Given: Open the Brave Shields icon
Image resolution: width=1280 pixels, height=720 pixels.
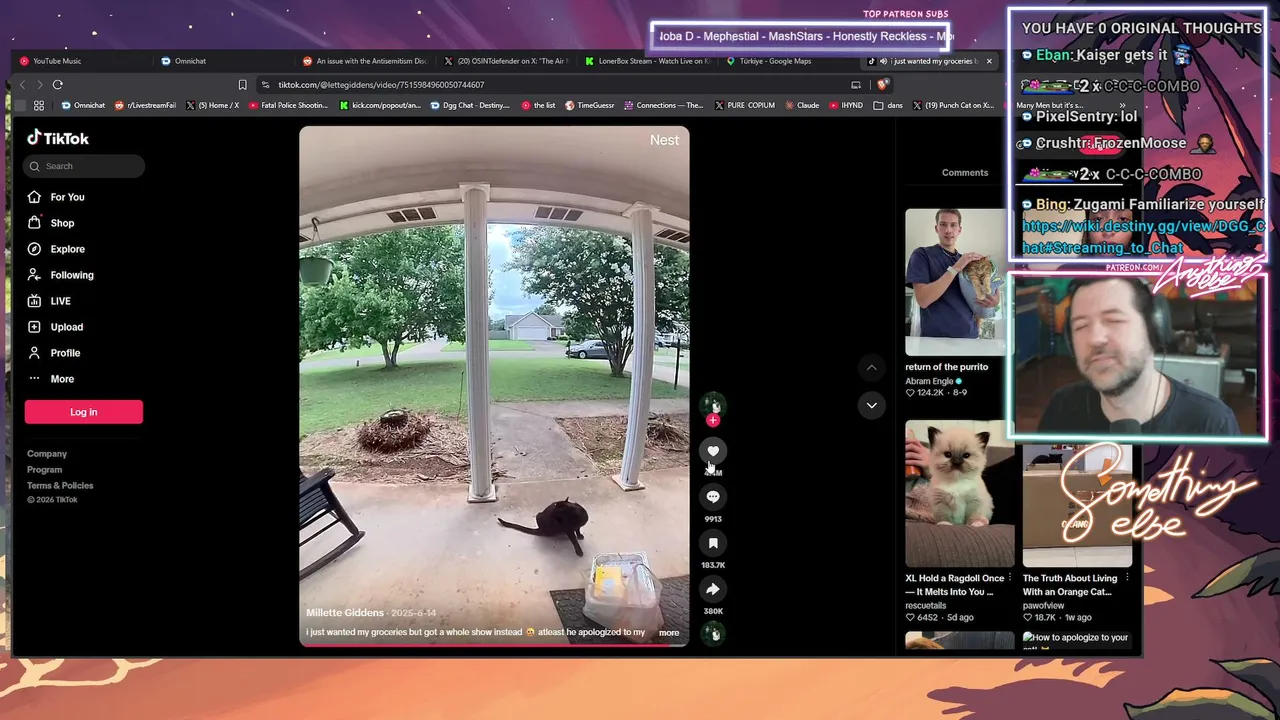Looking at the screenshot, I should tap(882, 85).
